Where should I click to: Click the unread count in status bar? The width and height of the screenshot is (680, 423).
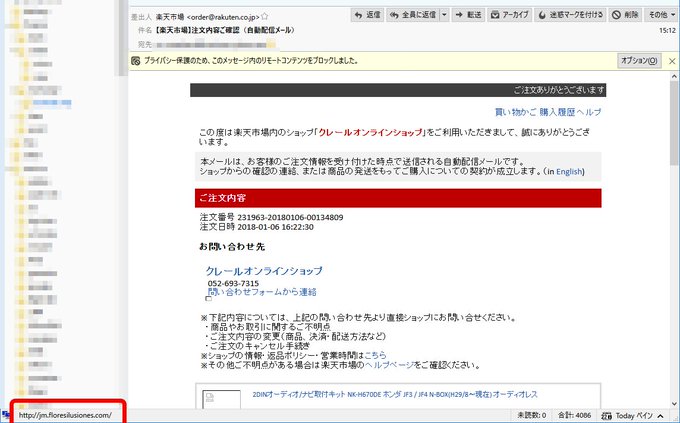532,415
